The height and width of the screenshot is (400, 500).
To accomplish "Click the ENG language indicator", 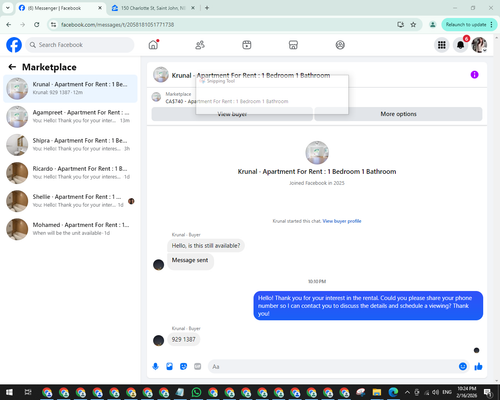I will (x=447, y=392).
